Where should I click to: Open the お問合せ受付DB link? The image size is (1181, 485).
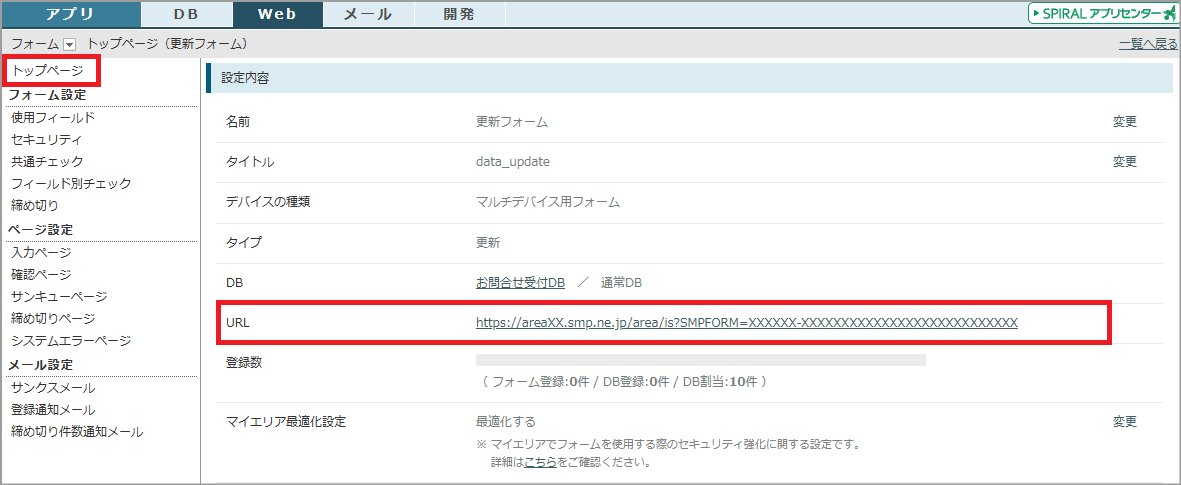pyautogui.click(x=520, y=283)
